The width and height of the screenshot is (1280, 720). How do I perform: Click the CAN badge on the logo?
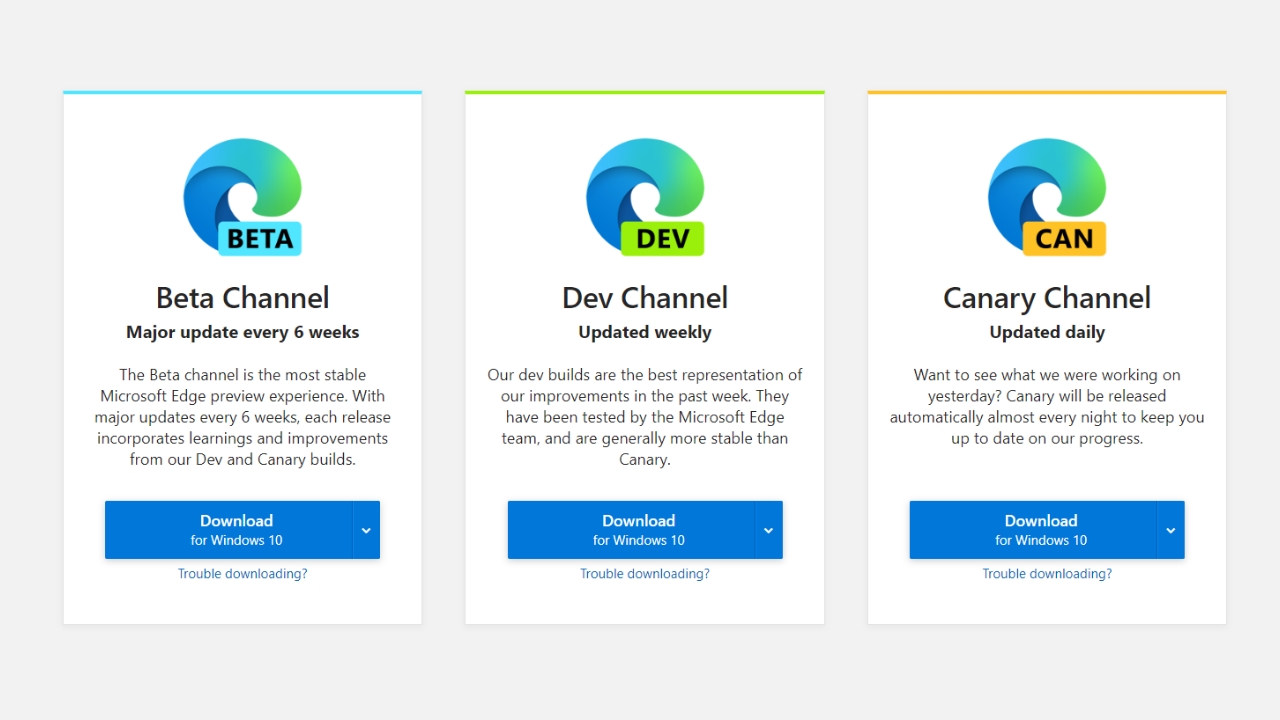pyautogui.click(x=1065, y=239)
